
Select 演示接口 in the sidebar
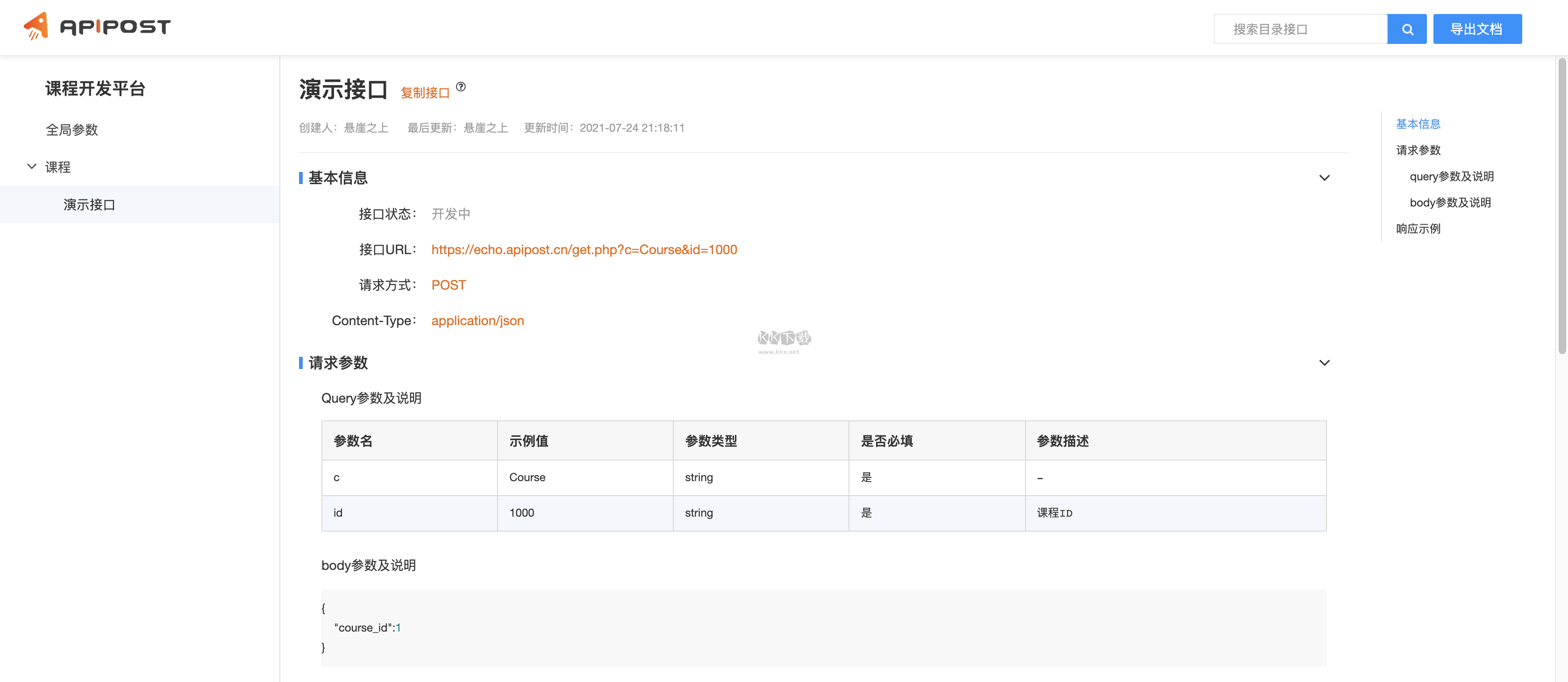90,205
